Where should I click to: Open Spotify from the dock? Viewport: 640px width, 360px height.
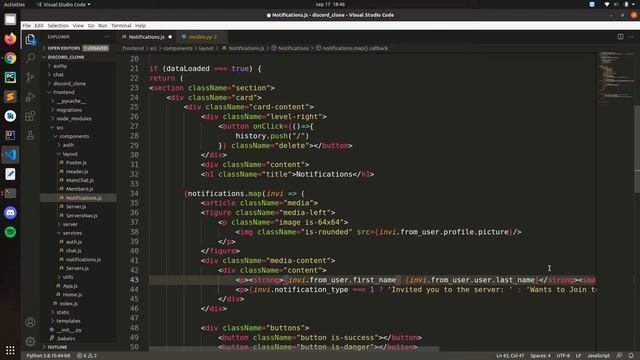click(10, 232)
